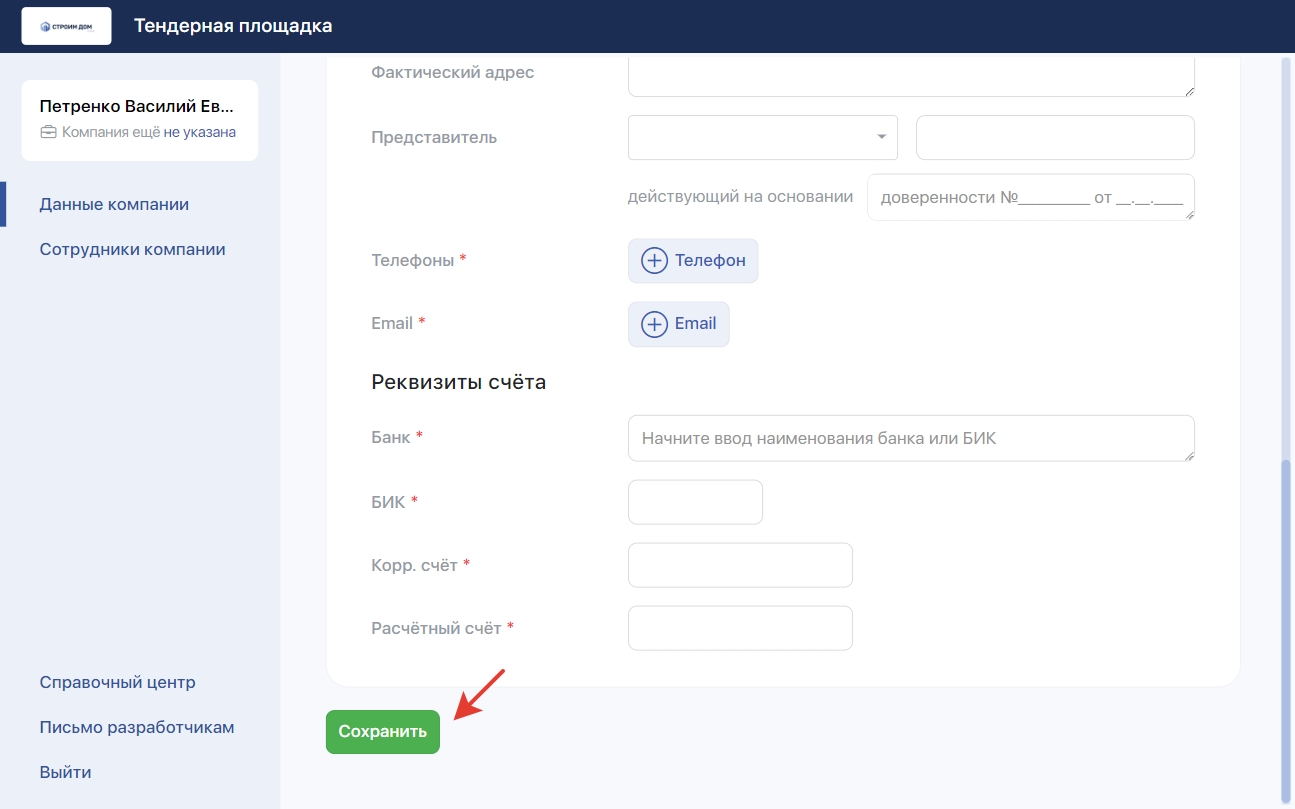The width and height of the screenshot is (1295, 809).
Task: Click the vertical page scrollbar
Action: coord(1286,620)
